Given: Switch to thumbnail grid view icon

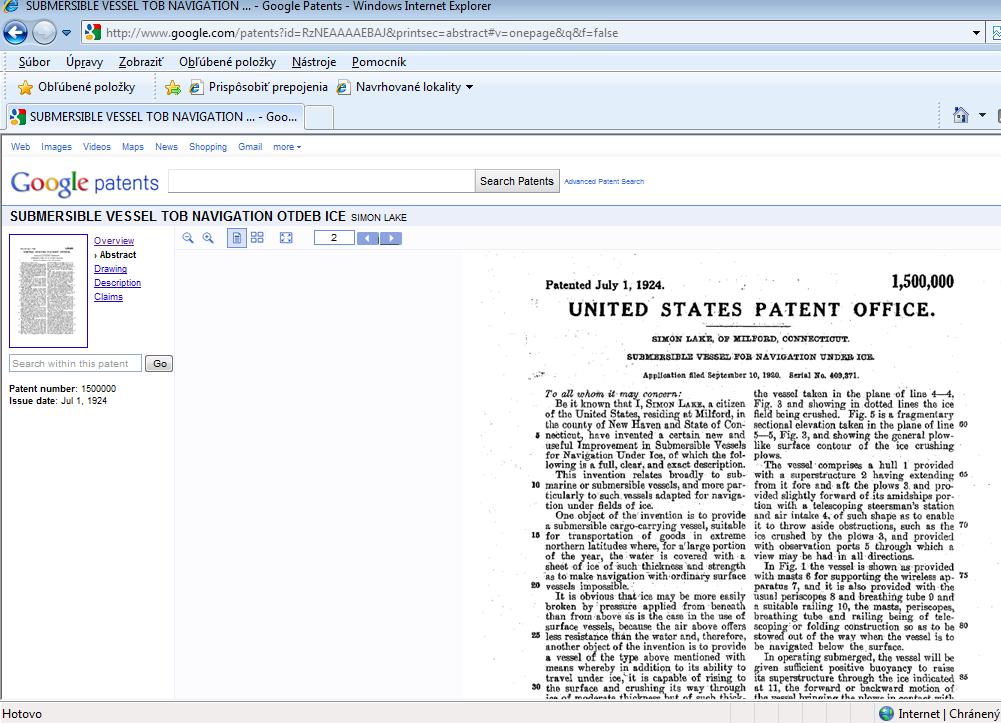Looking at the screenshot, I should click(257, 238).
